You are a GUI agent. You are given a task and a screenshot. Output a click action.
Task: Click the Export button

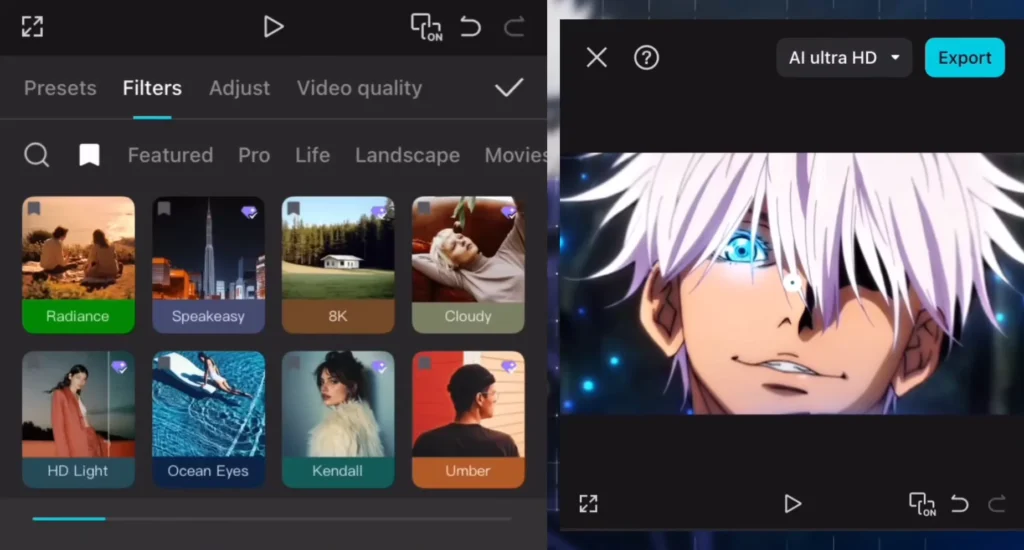(x=965, y=57)
